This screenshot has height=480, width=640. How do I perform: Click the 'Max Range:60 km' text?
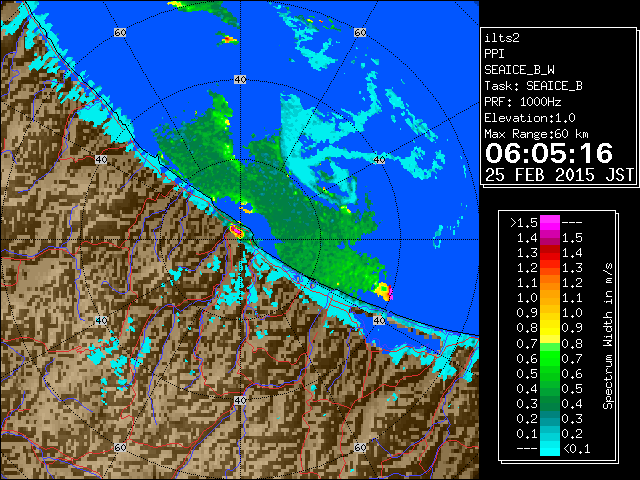(536, 134)
